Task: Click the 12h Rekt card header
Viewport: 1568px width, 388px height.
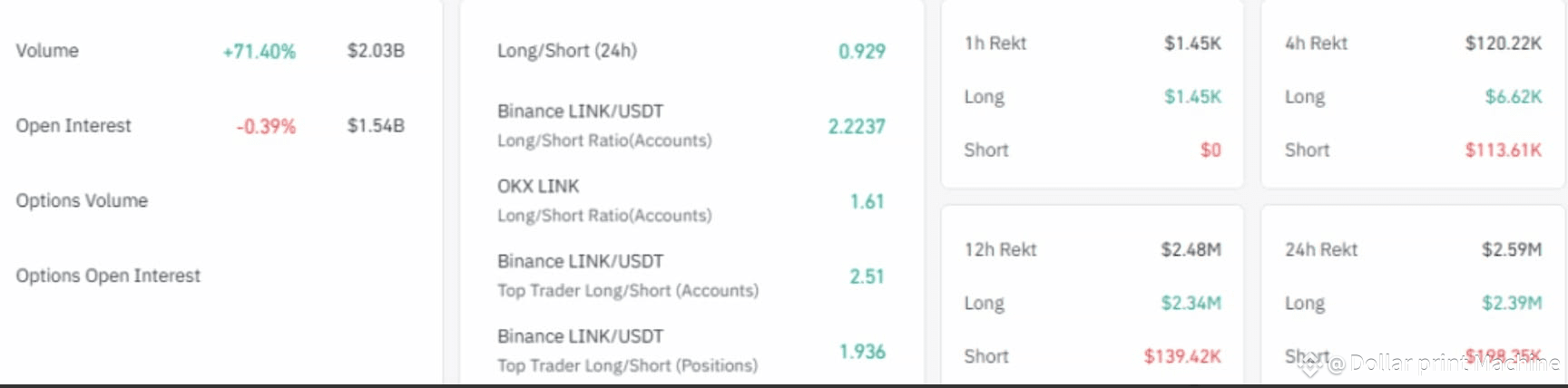Action: [x=1000, y=249]
